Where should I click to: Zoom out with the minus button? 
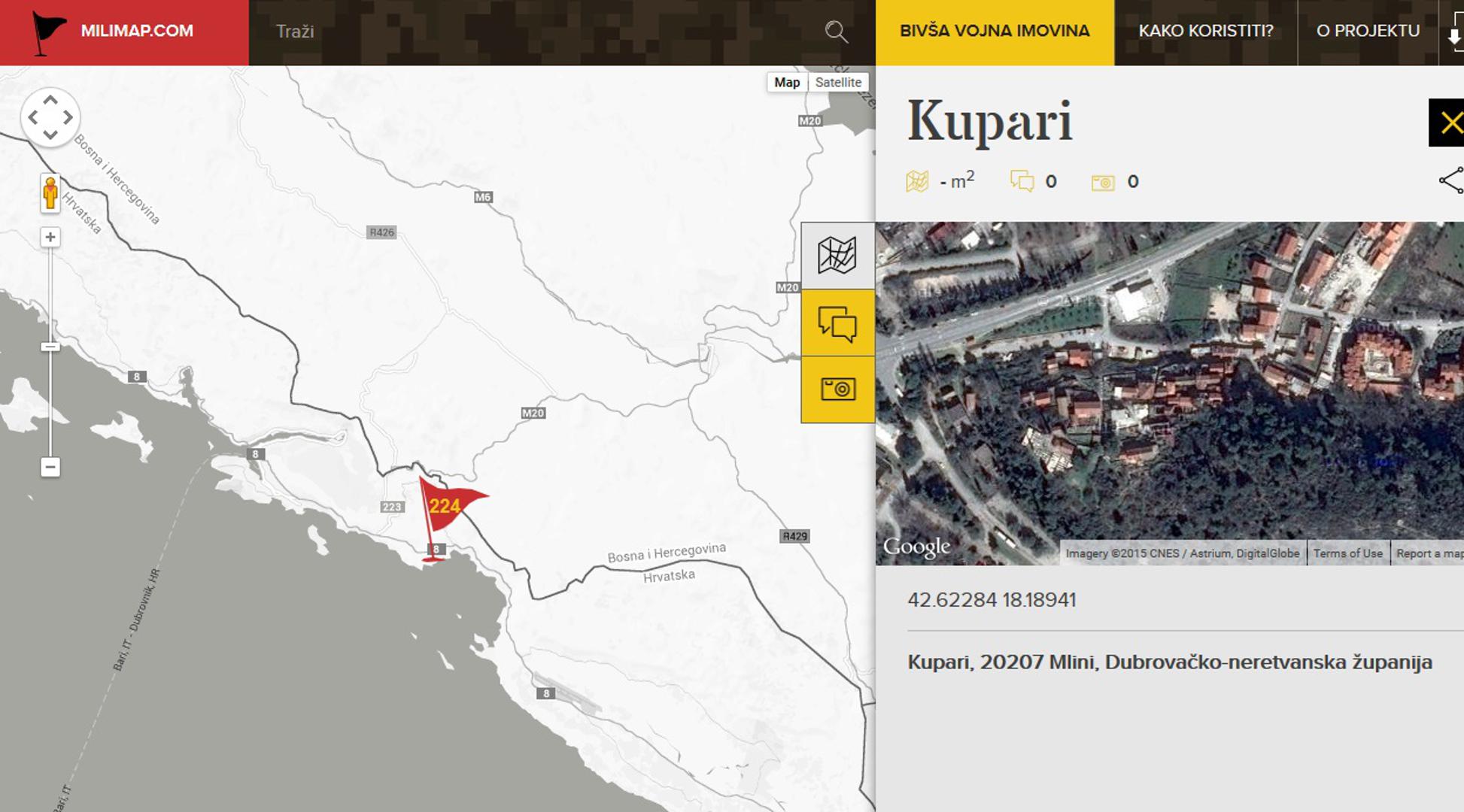coord(50,467)
